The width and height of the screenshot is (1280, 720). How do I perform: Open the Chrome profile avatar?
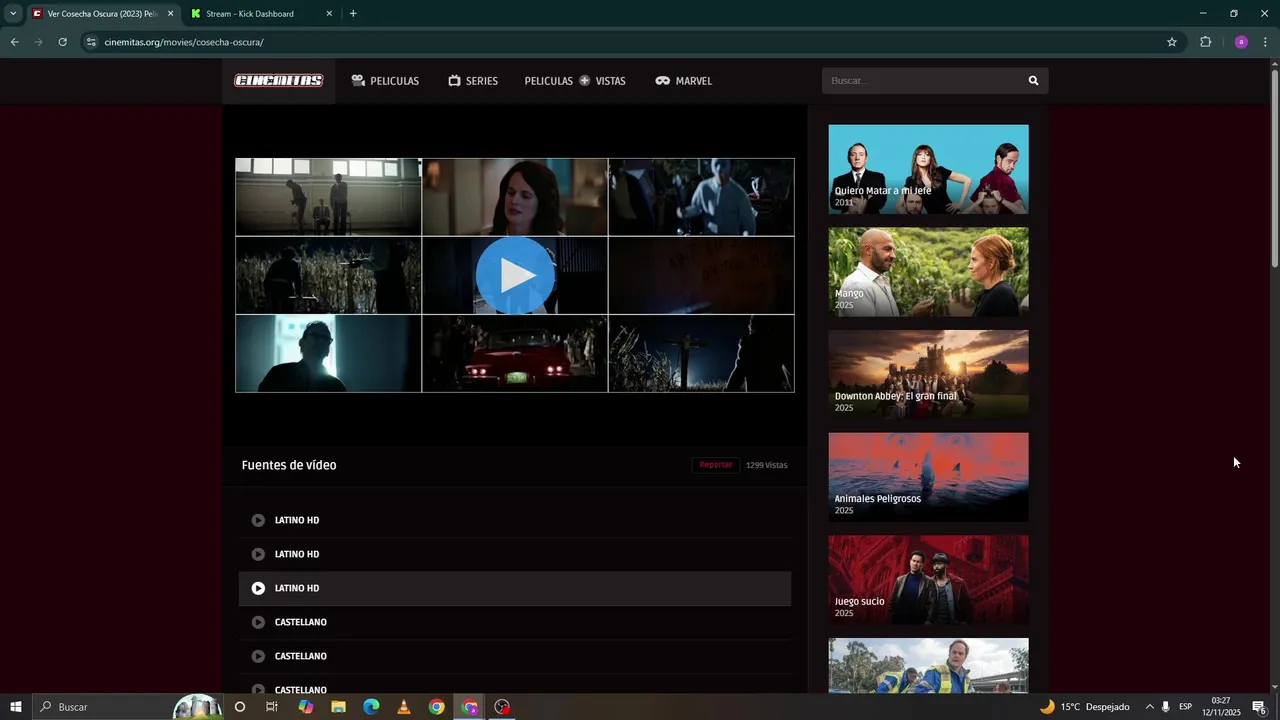[x=1241, y=42]
